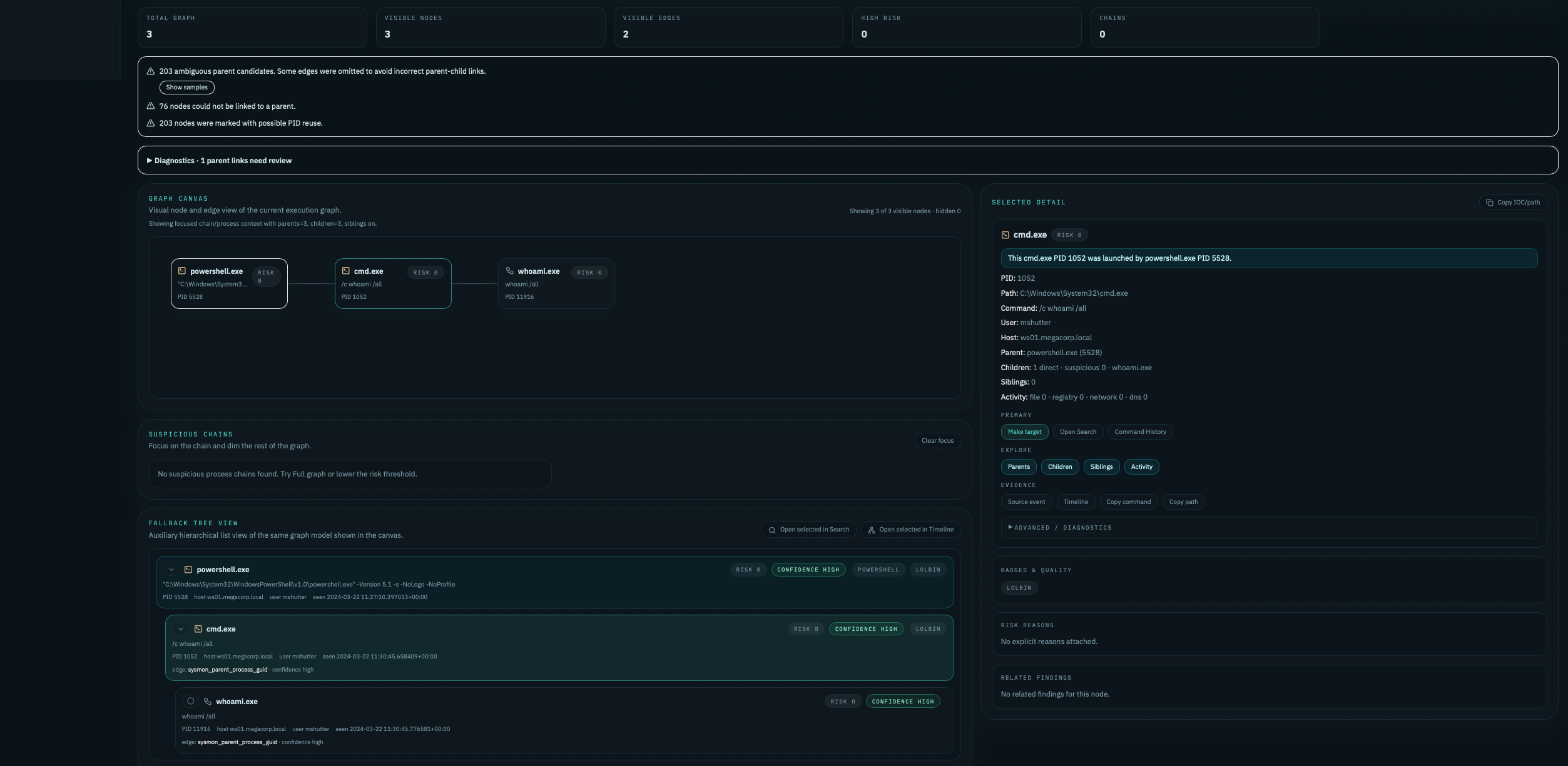Click LOLBIN tag on powershell.exe tree row
The height and width of the screenshot is (766, 1568).
coord(928,570)
